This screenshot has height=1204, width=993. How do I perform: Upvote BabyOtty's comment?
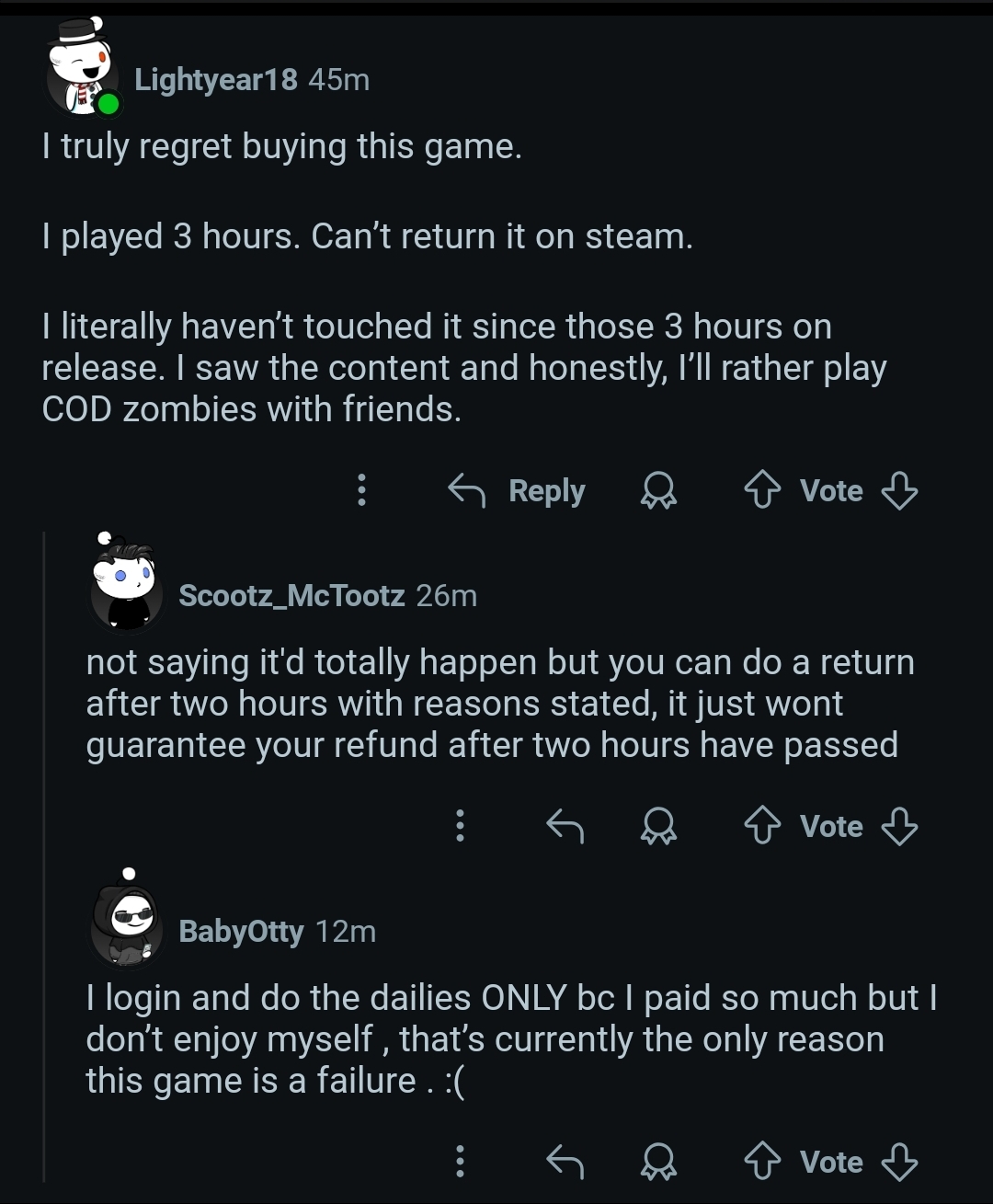point(761,1162)
